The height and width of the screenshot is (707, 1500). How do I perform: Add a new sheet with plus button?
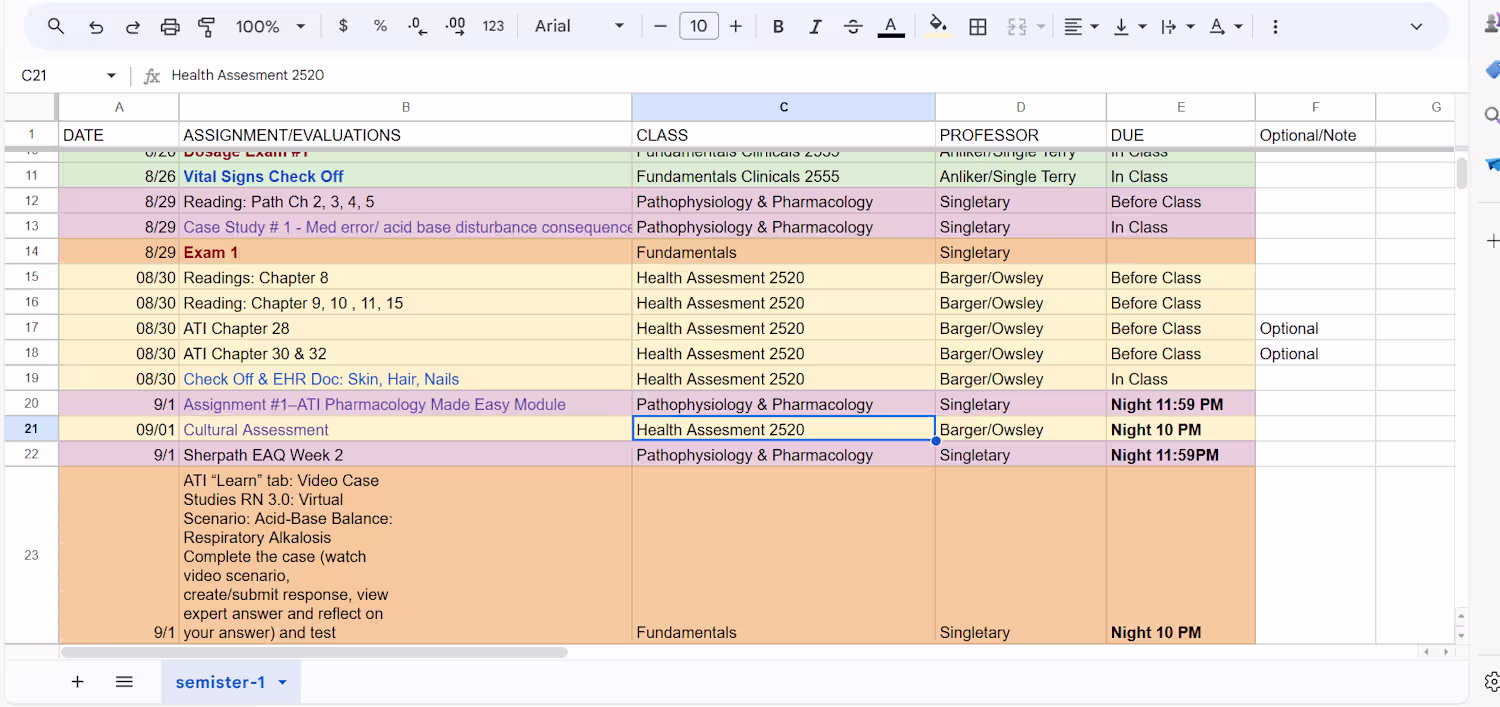click(x=77, y=682)
